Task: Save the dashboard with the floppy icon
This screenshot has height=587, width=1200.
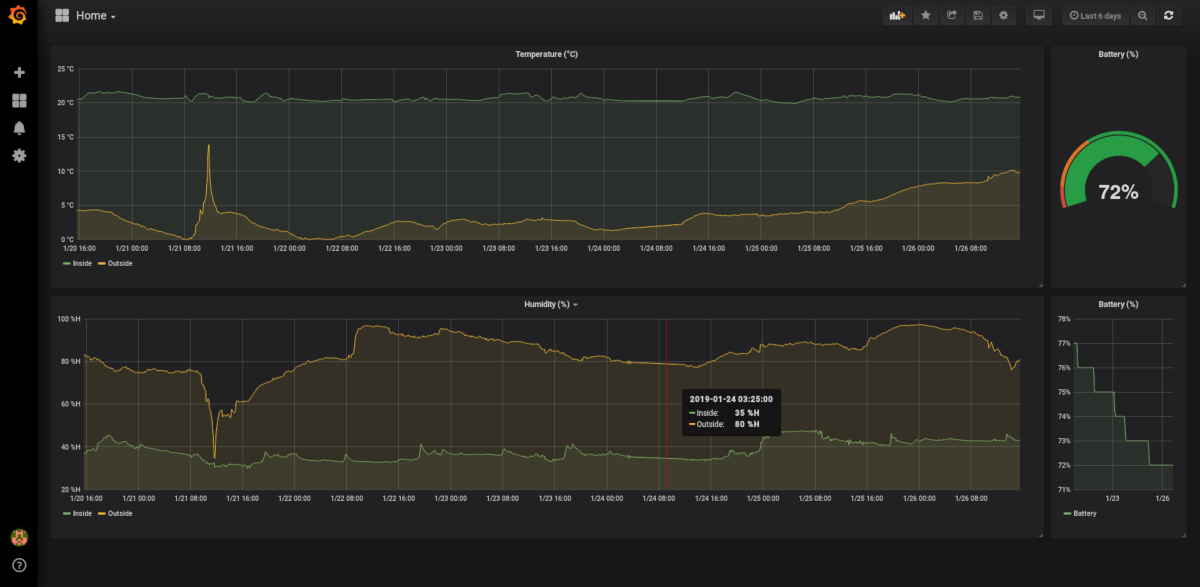Action: pos(978,16)
